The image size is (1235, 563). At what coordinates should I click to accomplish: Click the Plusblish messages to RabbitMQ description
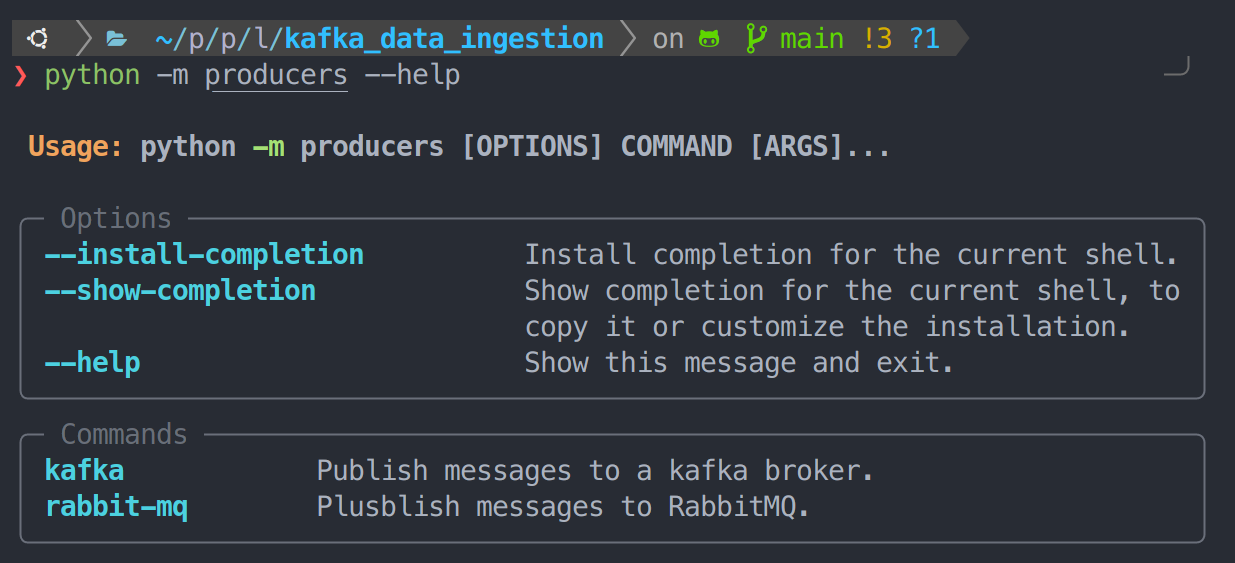point(563,507)
